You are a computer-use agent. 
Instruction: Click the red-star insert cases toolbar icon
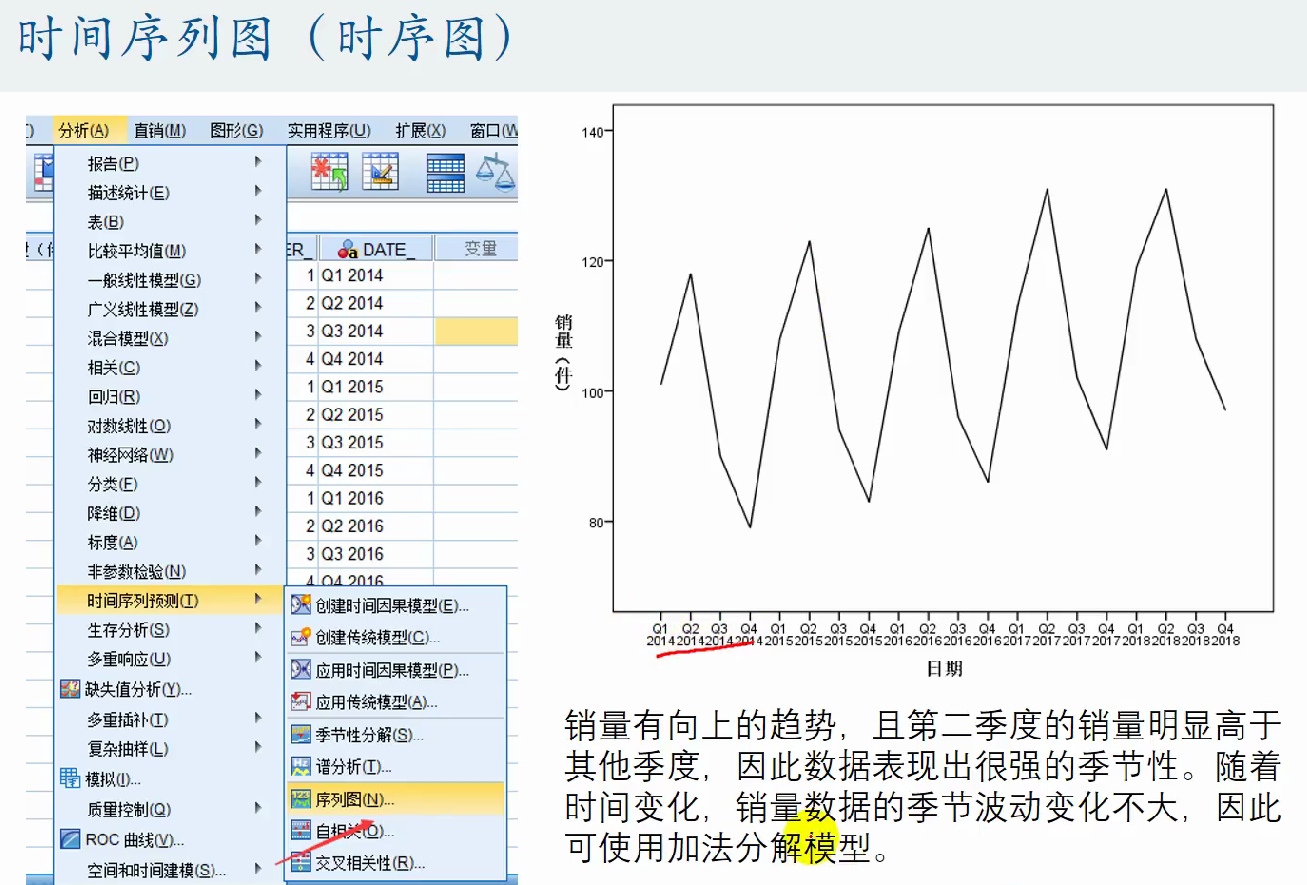[x=329, y=172]
